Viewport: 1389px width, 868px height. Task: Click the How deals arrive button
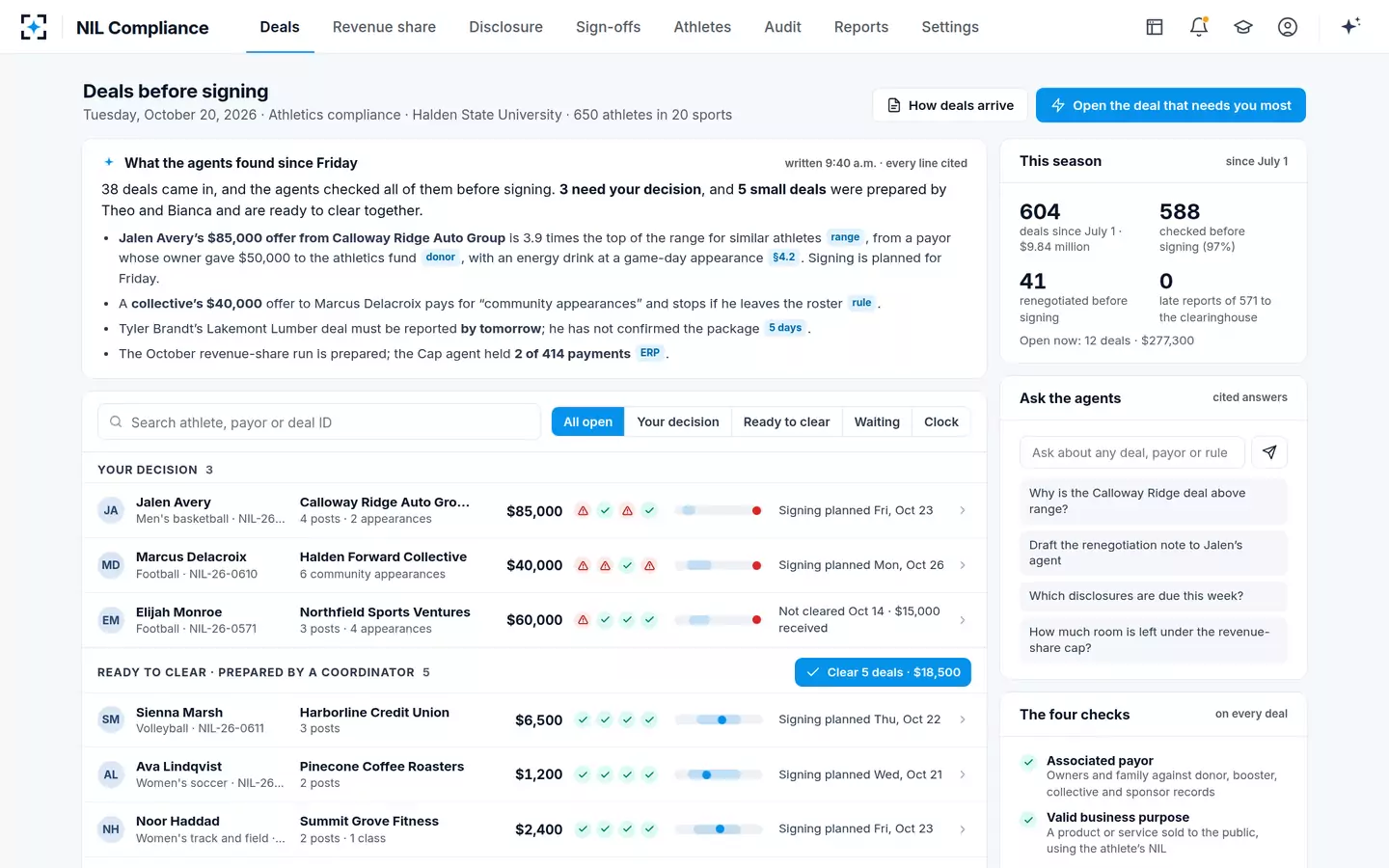click(x=950, y=105)
